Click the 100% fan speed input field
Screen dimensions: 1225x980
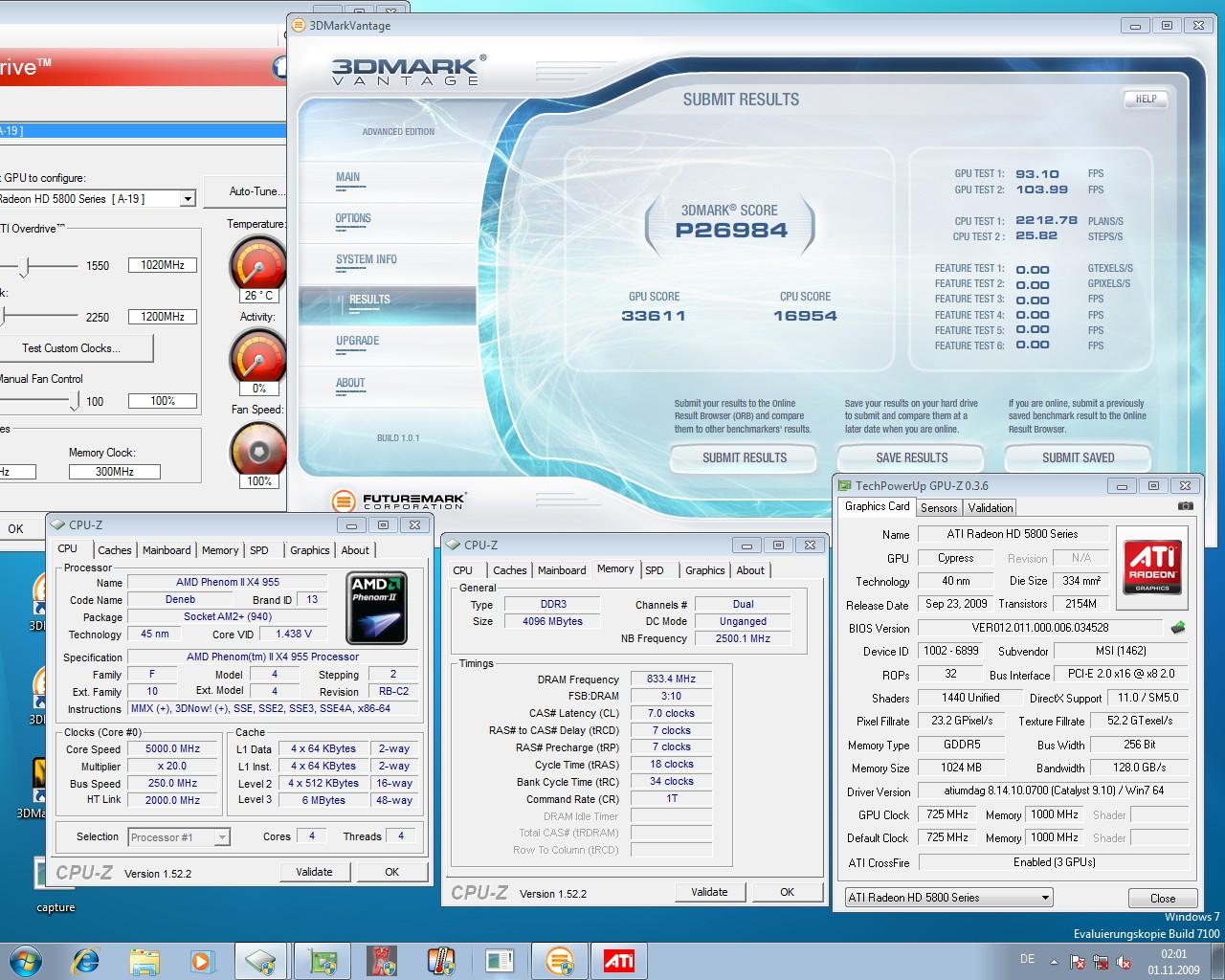163,401
